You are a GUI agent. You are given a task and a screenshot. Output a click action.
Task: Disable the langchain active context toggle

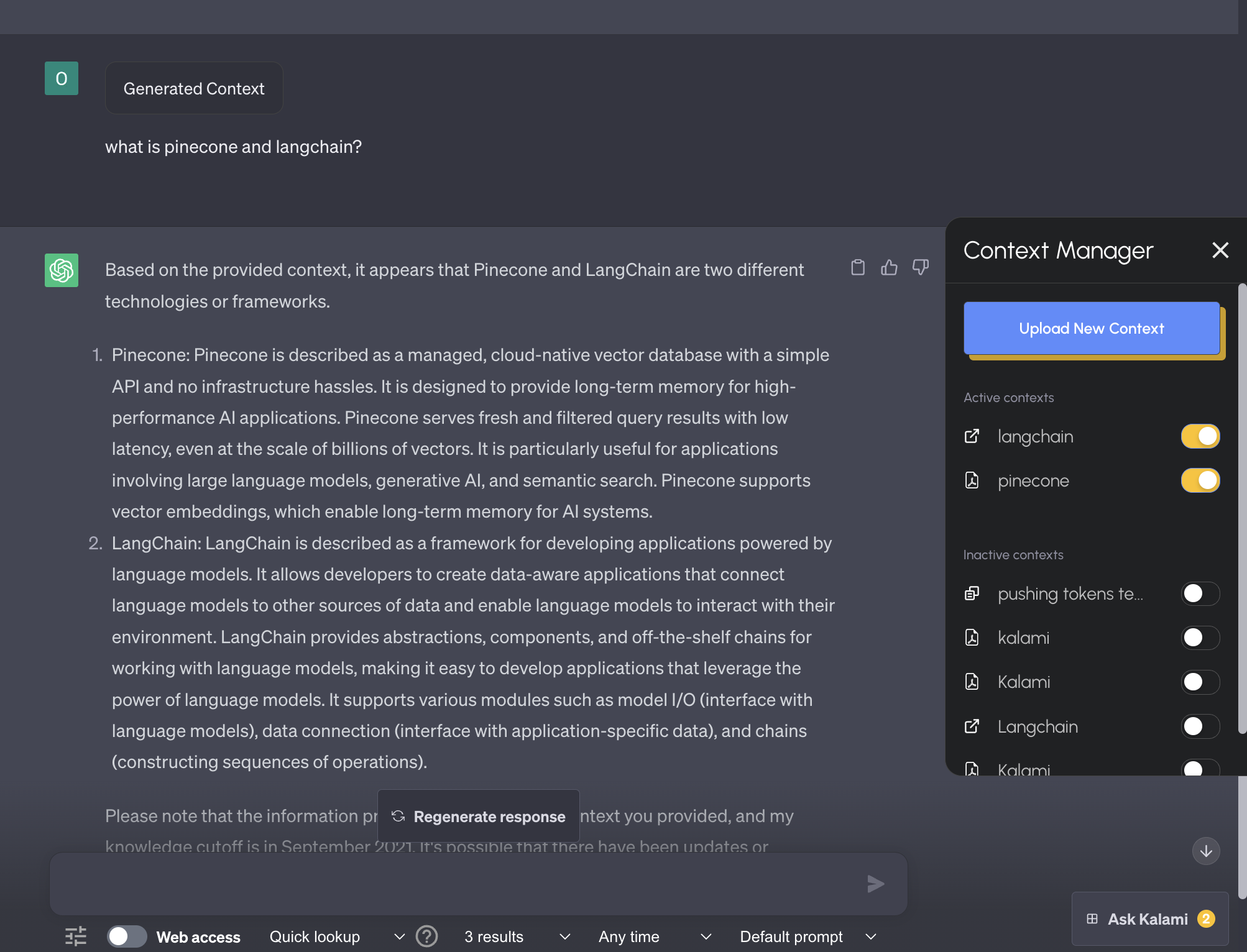coord(1200,436)
